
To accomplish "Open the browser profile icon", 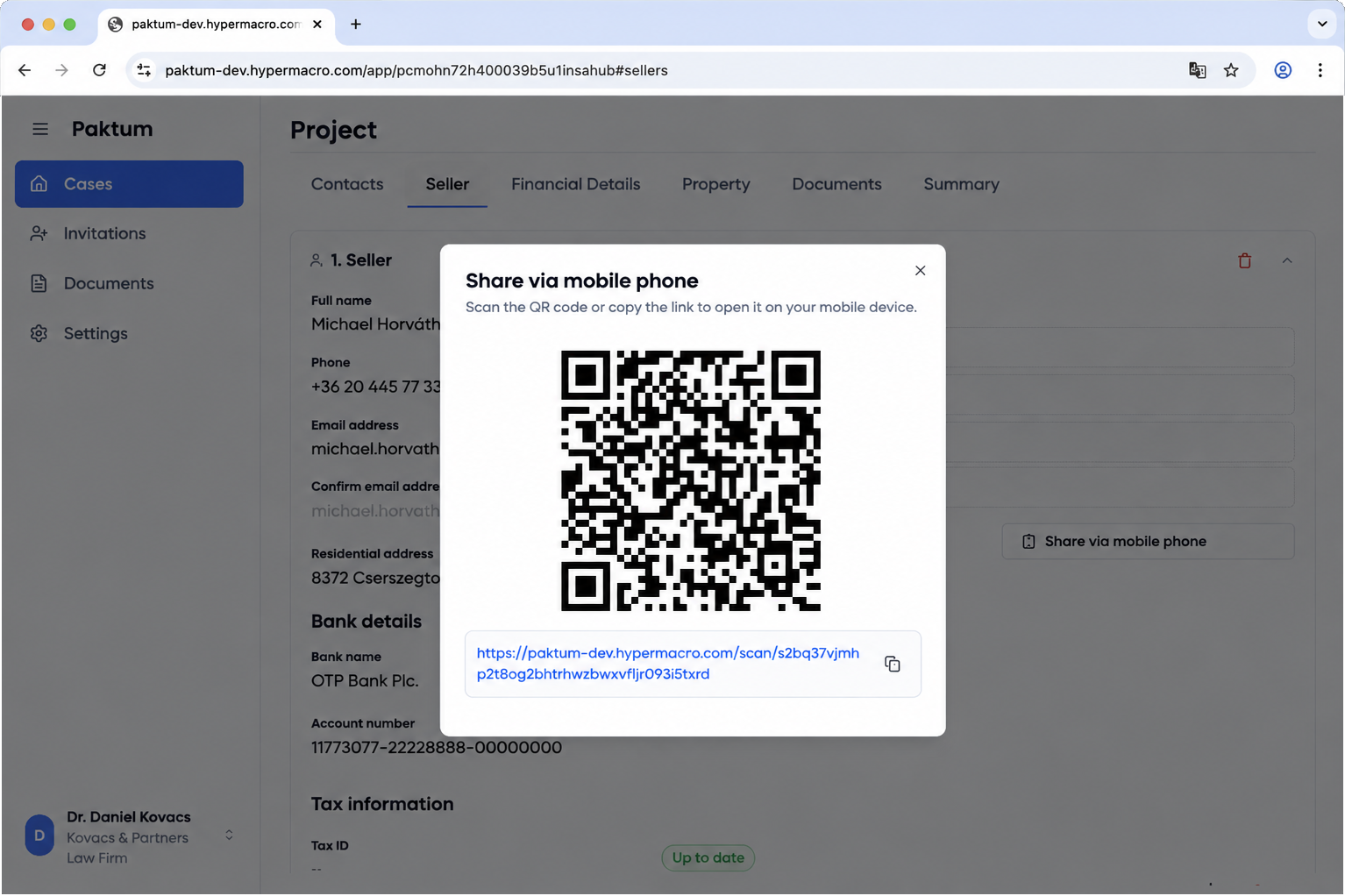I will tap(1283, 70).
